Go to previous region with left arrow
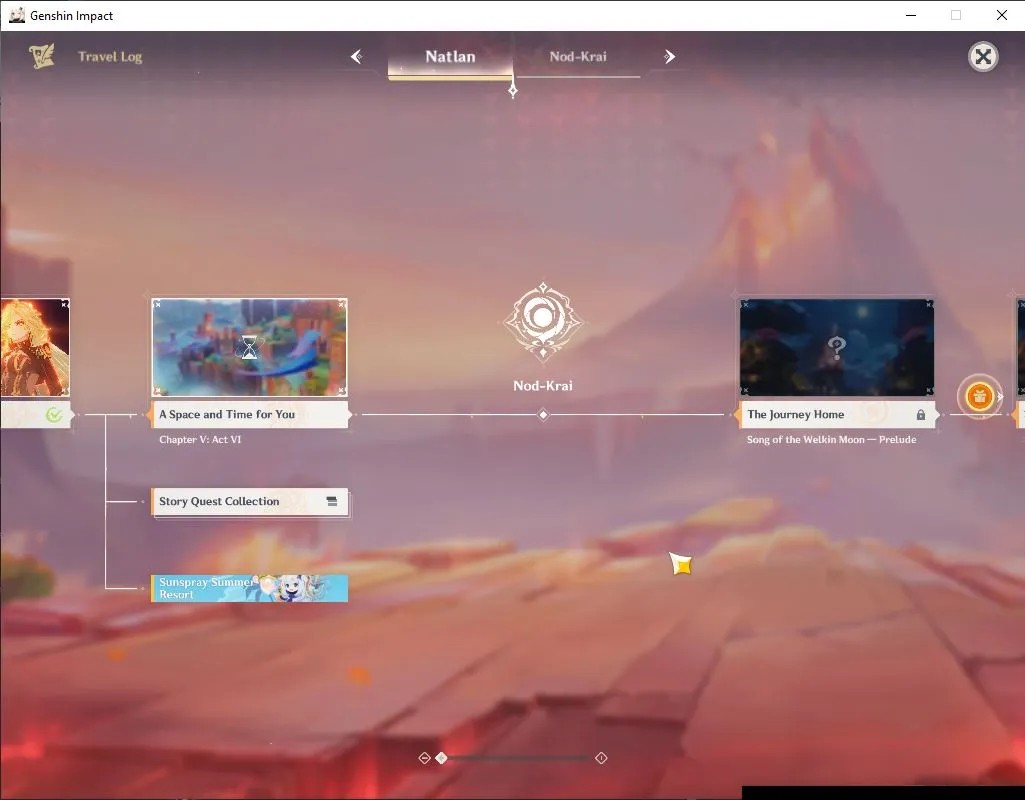Screen dimensions: 1025x800 tap(357, 57)
